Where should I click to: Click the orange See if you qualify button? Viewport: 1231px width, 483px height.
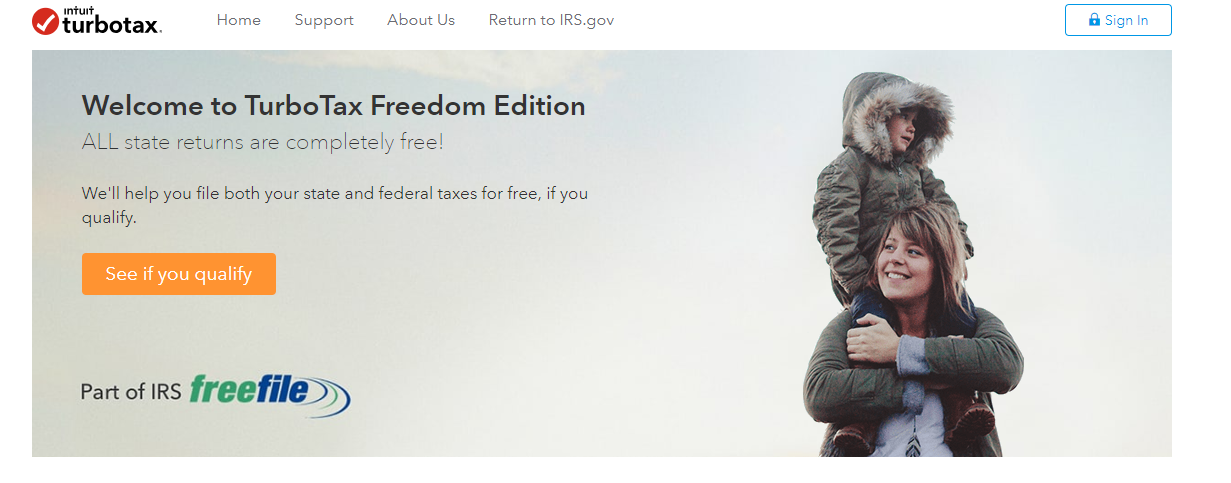[179, 274]
